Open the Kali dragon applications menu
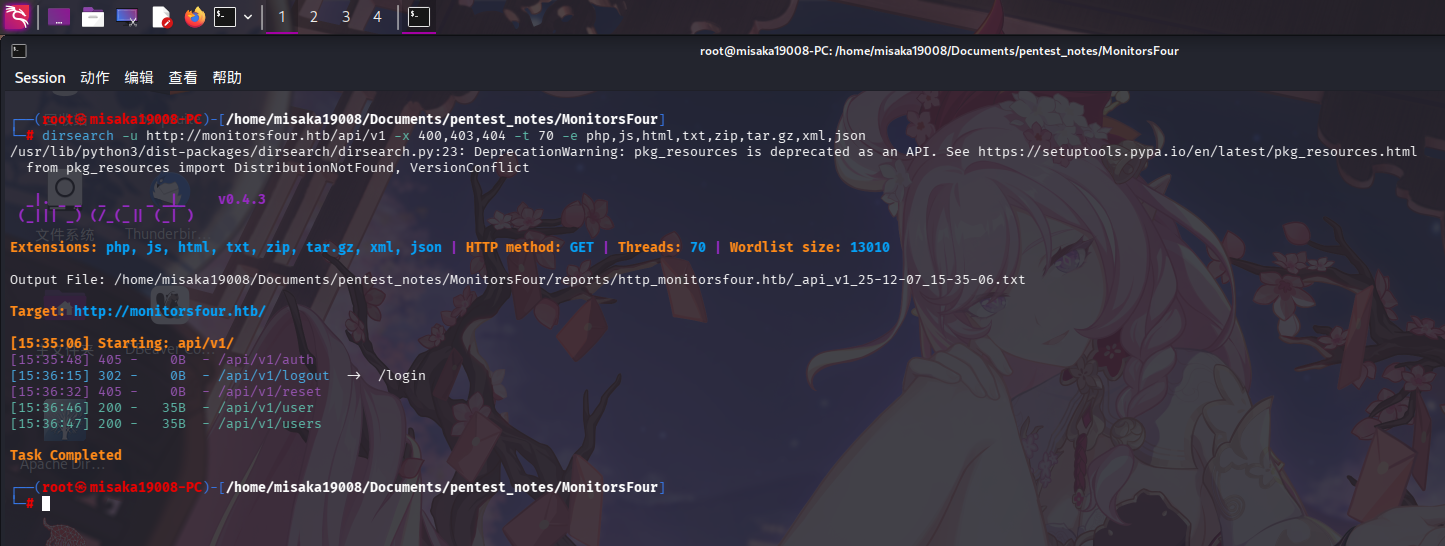 pyautogui.click(x=17, y=16)
